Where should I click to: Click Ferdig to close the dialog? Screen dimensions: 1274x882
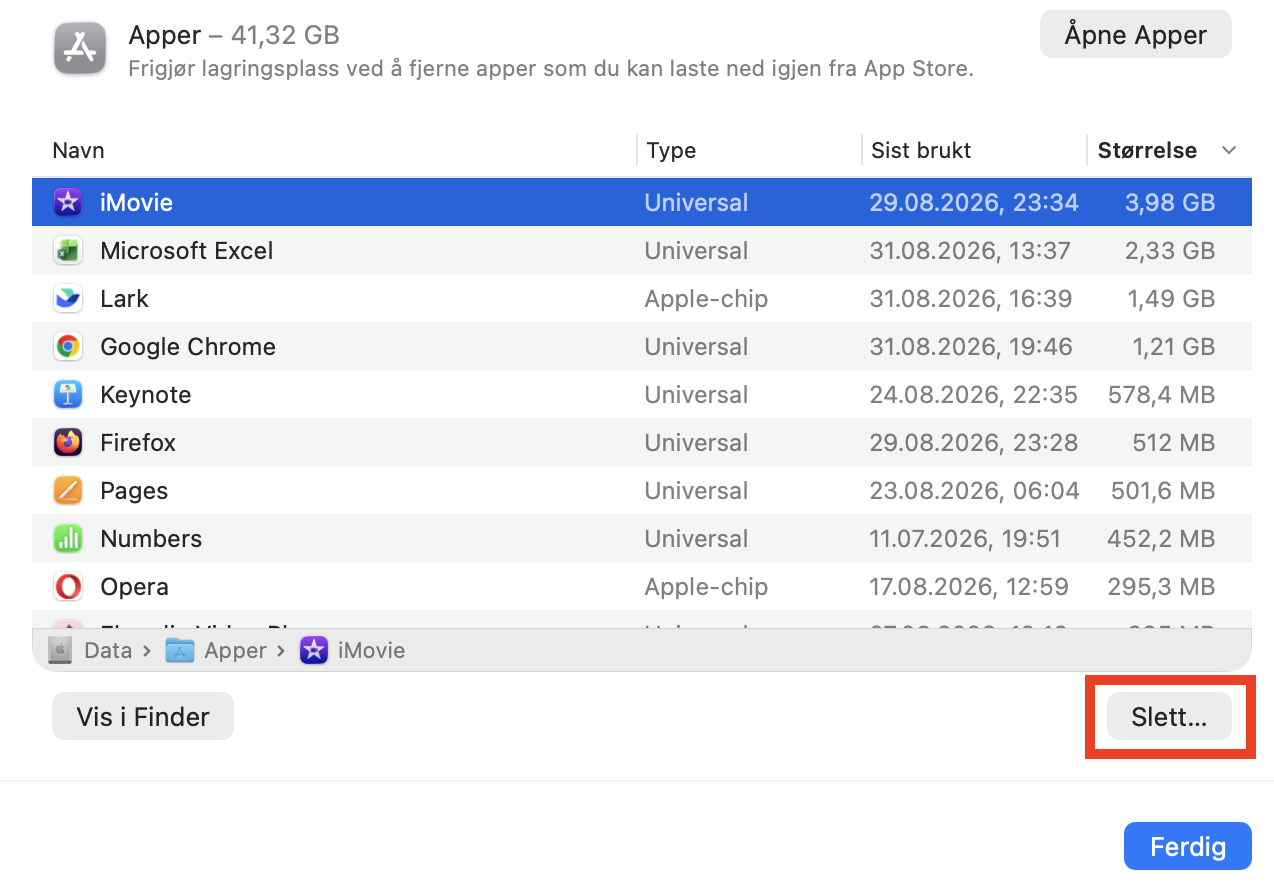click(1188, 847)
